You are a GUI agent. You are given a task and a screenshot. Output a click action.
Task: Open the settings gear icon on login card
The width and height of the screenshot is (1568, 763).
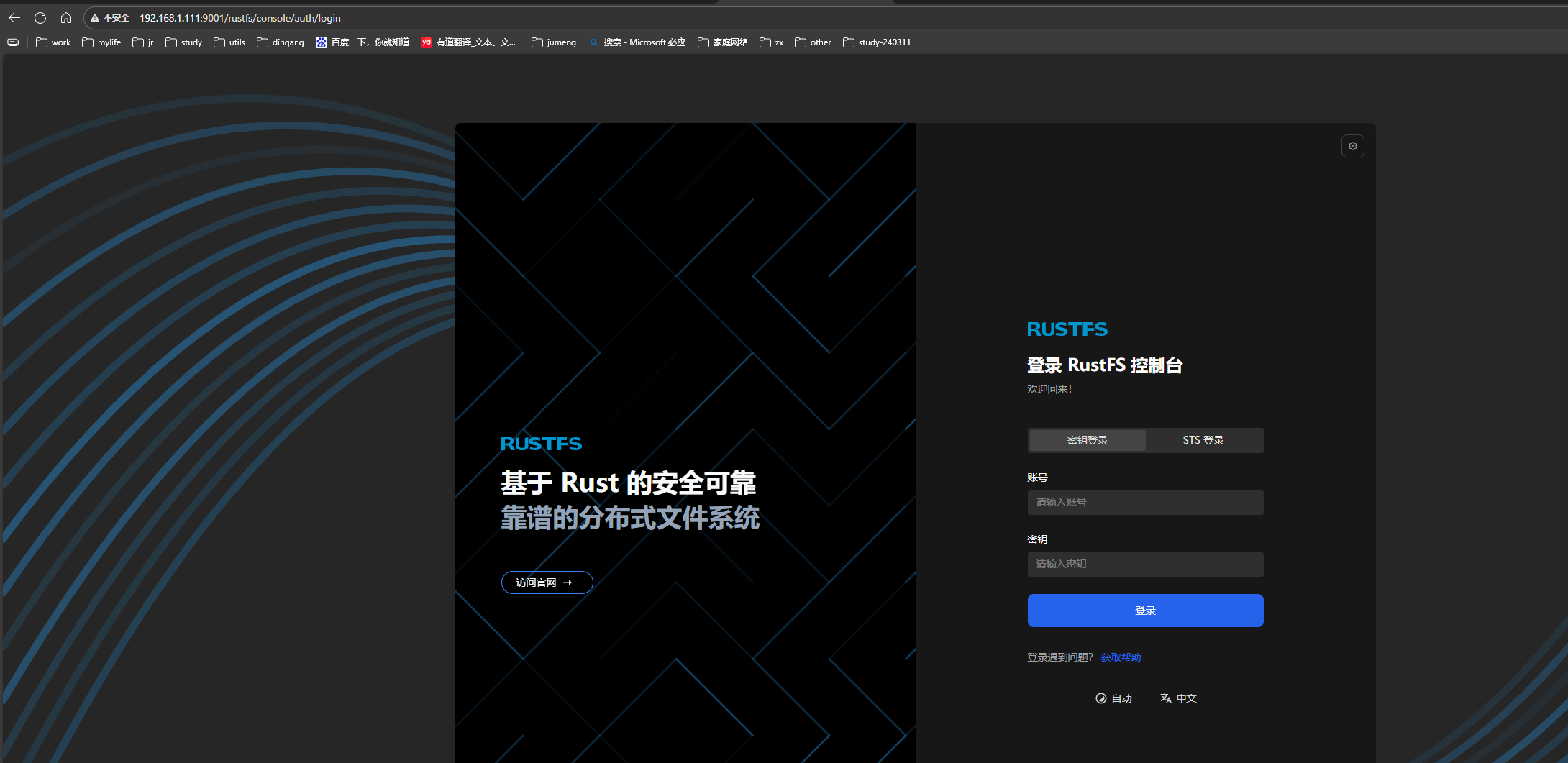[1352, 146]
